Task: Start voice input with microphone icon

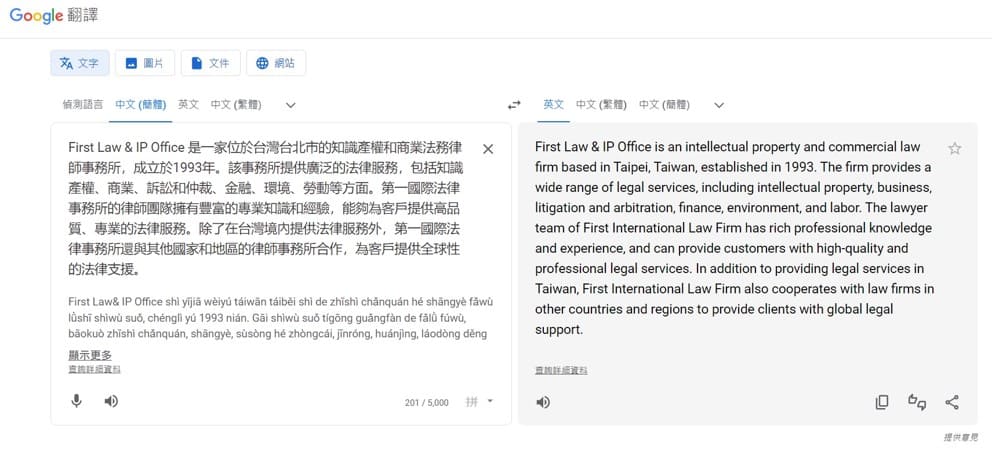Action: (x=77, y=401)
